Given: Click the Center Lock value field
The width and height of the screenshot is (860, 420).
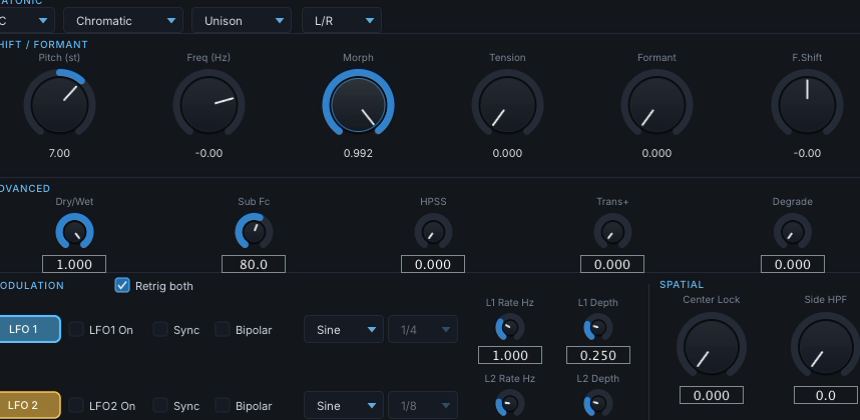Looking at the screenshot, I should coord(711,395).
